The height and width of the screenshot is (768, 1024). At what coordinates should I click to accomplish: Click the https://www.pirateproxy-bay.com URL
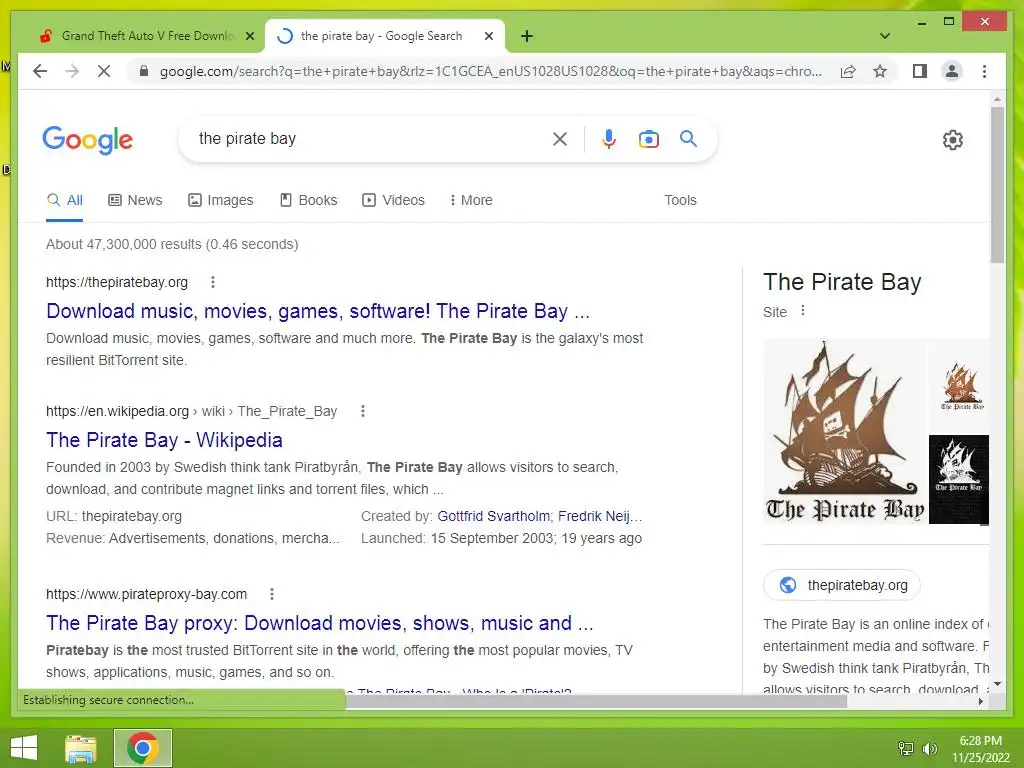point(146,594)
